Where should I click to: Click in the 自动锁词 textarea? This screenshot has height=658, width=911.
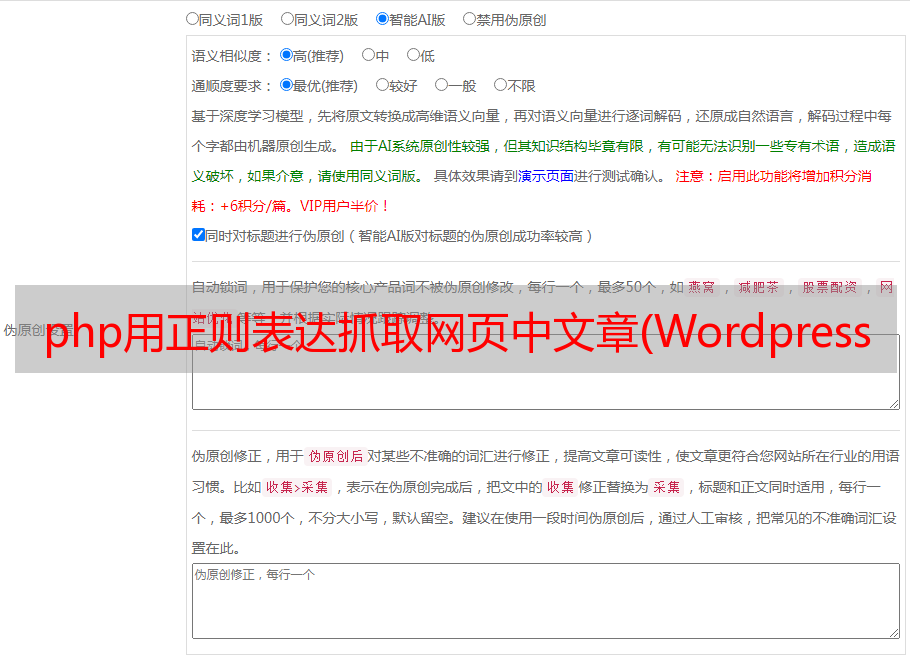546,372
